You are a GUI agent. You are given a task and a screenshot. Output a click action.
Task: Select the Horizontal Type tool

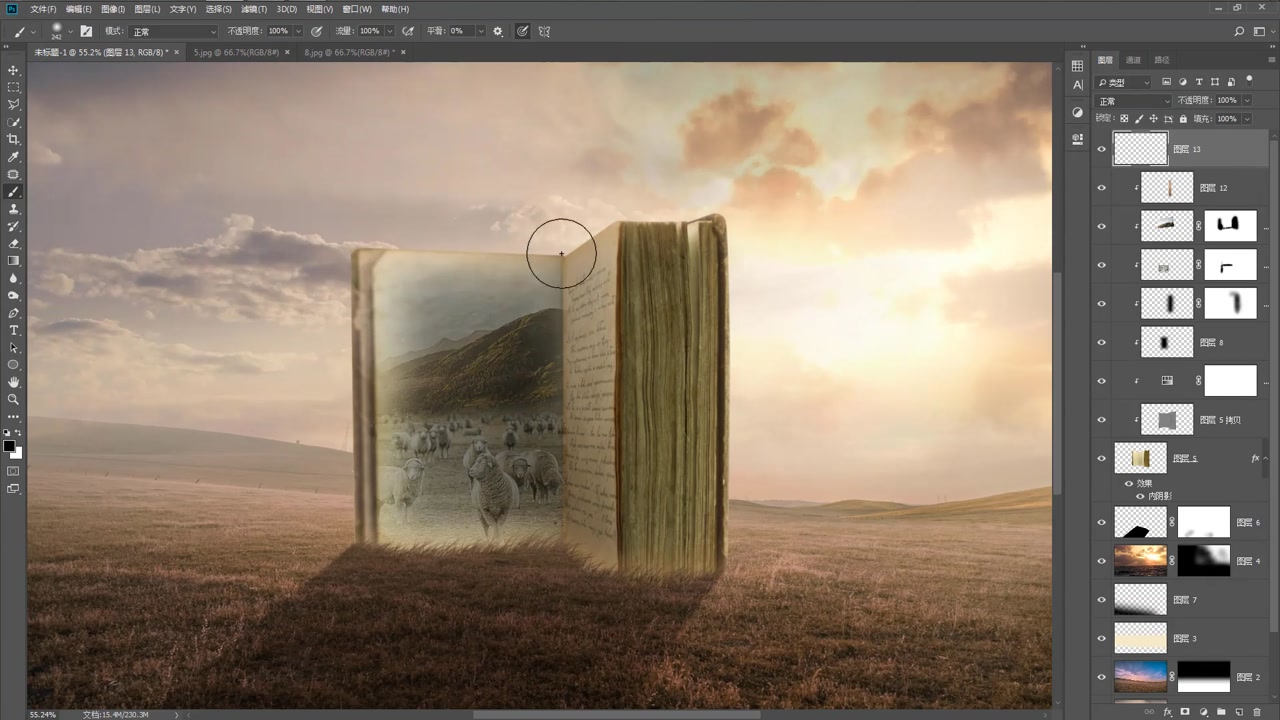13,330
